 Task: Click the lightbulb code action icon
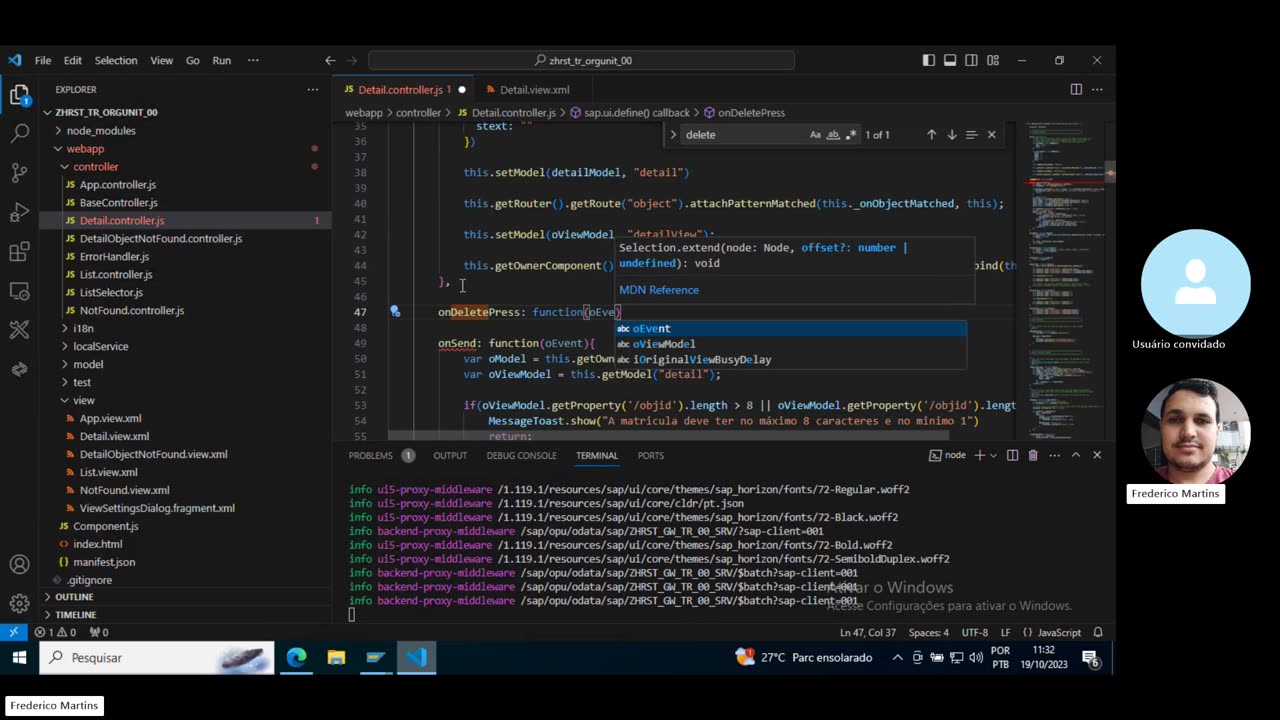click(x=395, y=312)
